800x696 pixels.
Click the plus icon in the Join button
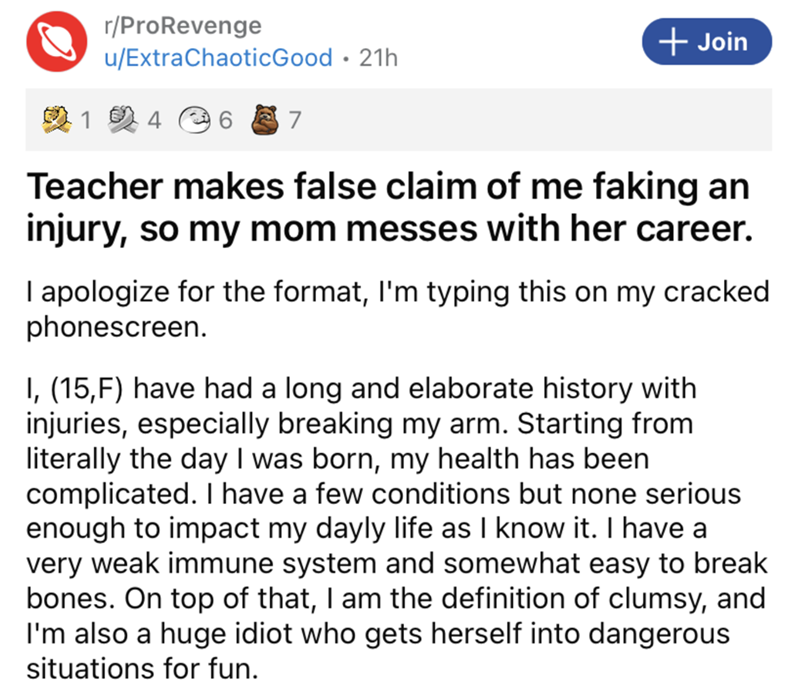(x=676, y=41)
